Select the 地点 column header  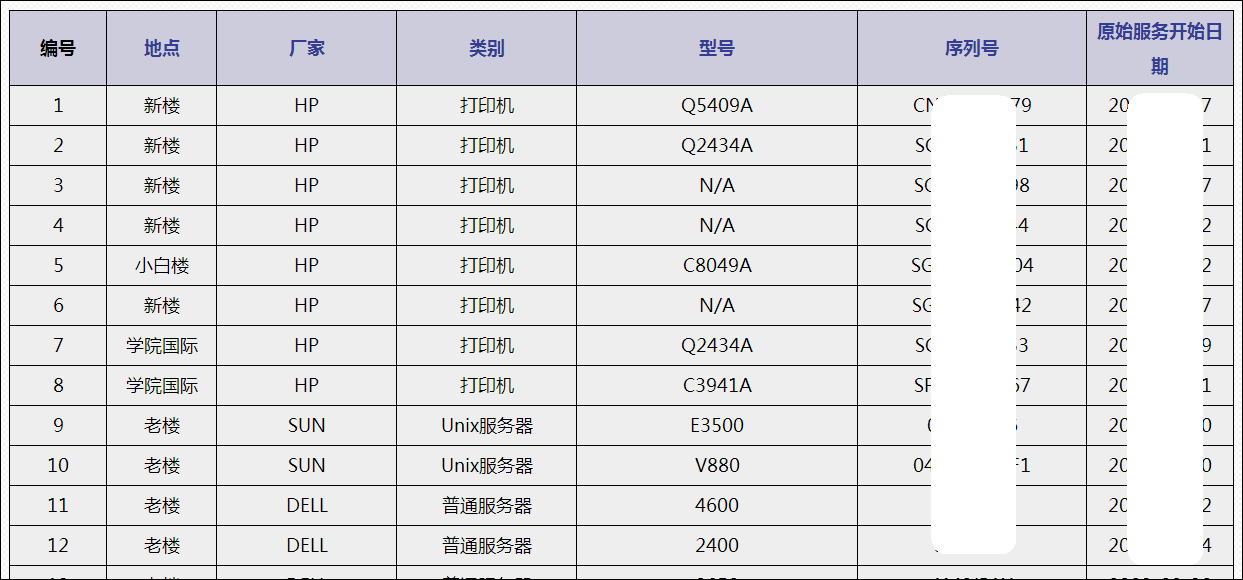162,48
